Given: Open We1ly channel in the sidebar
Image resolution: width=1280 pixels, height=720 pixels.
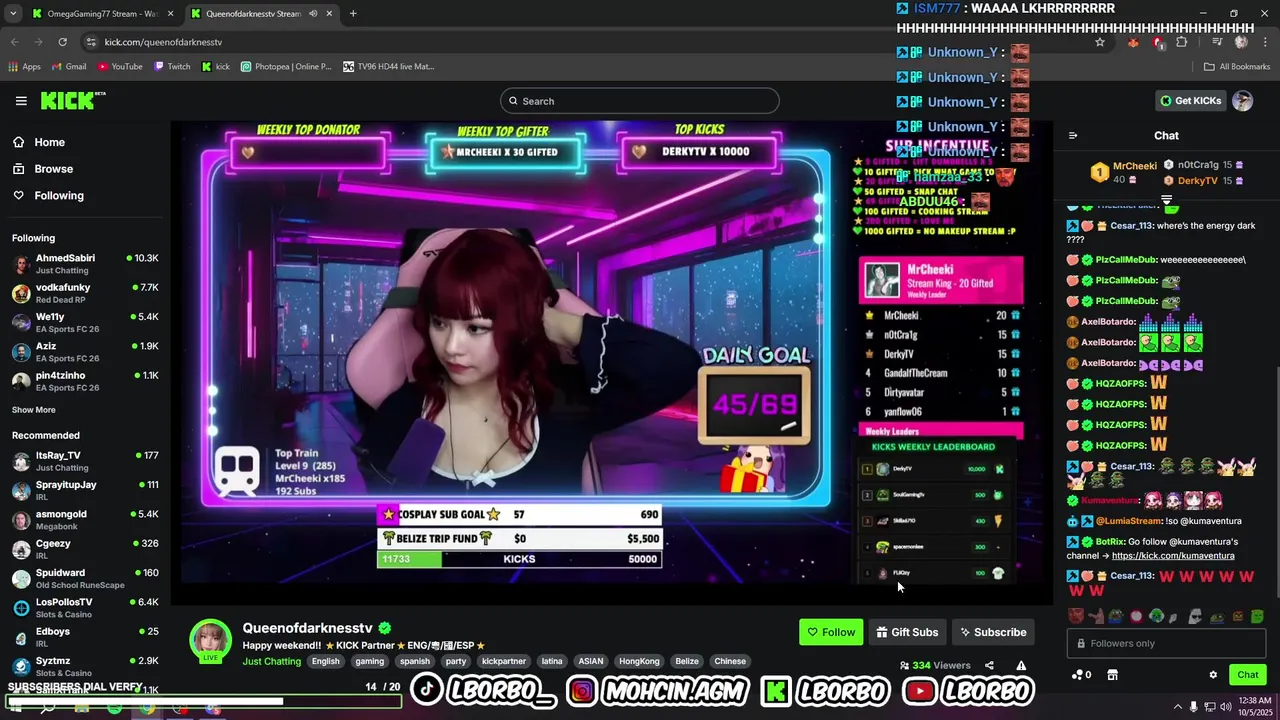Looking at the screenshot, I should click(x=85, y=322).
